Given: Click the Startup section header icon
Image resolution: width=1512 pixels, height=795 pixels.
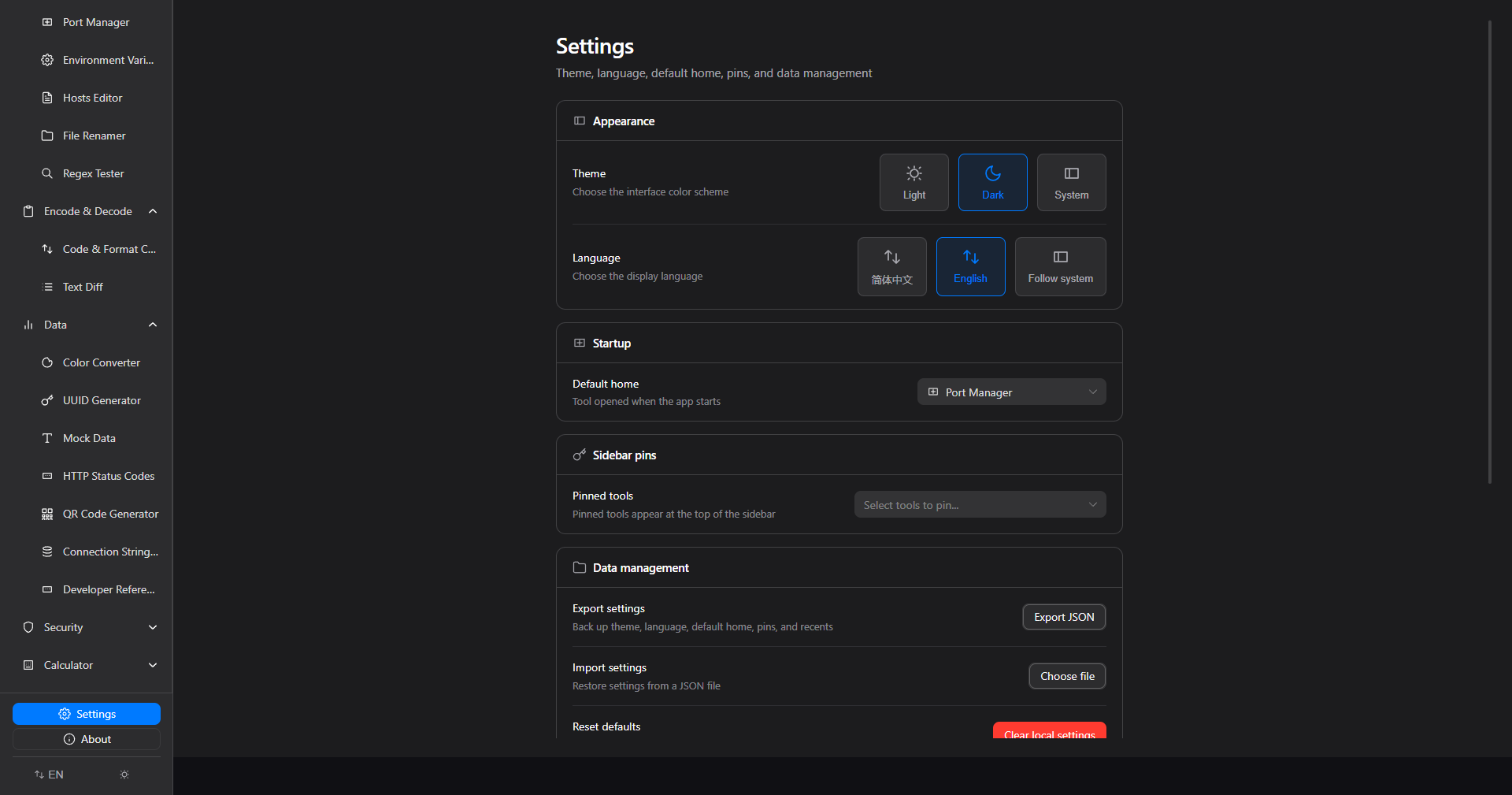Looking at the screenshot, I should (x=580, y=343).
